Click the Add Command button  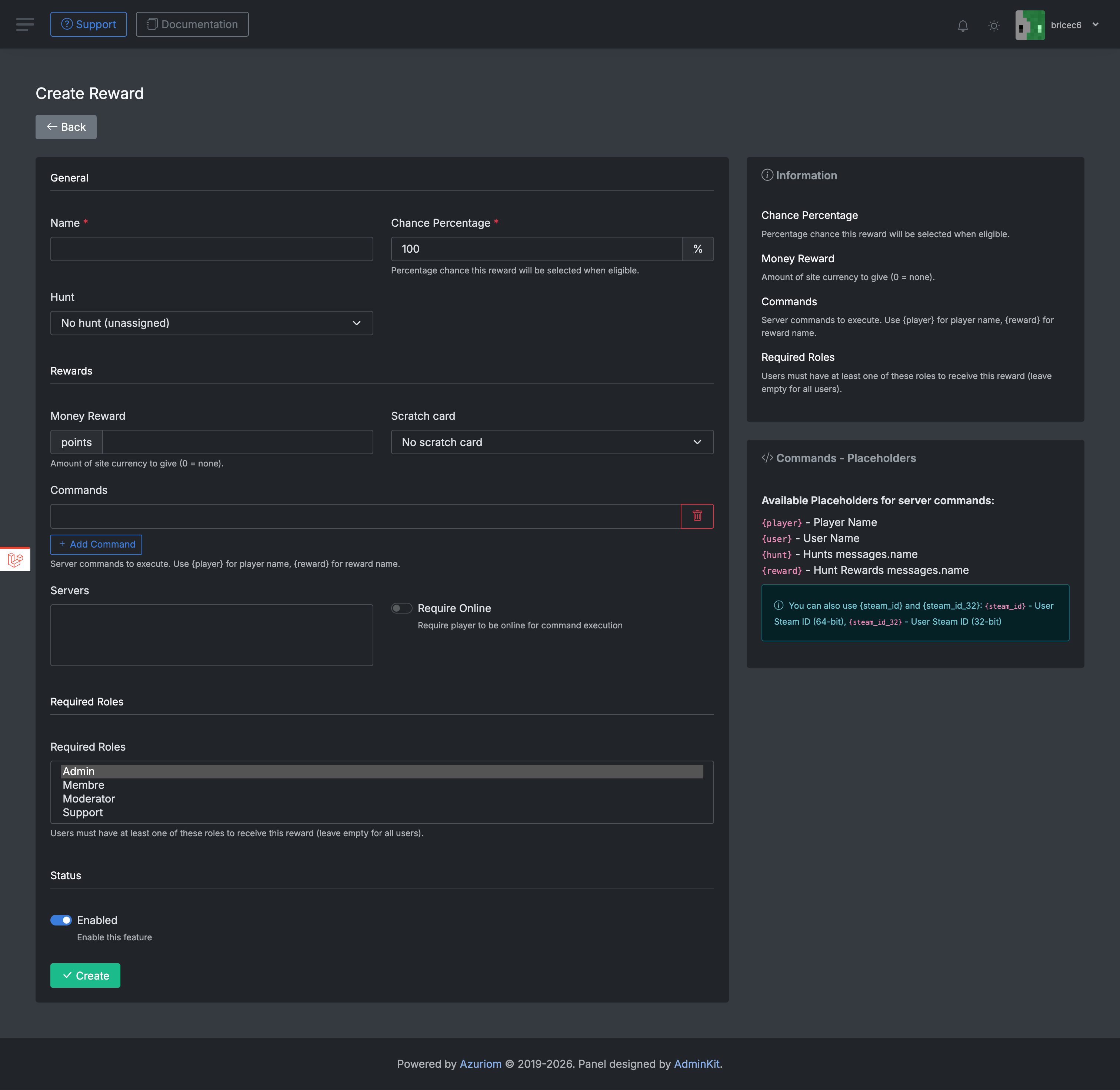pos(96,544)
